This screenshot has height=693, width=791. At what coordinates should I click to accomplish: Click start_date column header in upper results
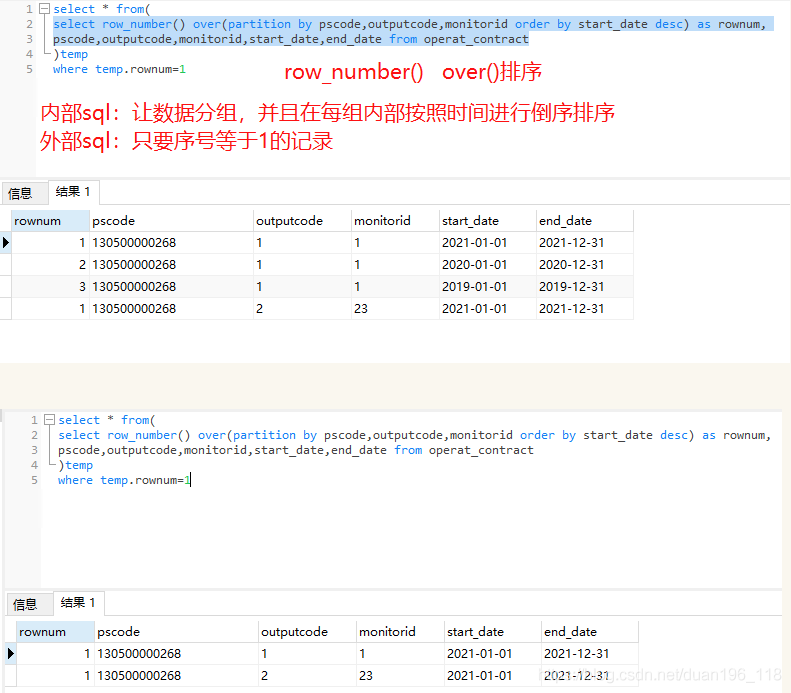[487, 221]
